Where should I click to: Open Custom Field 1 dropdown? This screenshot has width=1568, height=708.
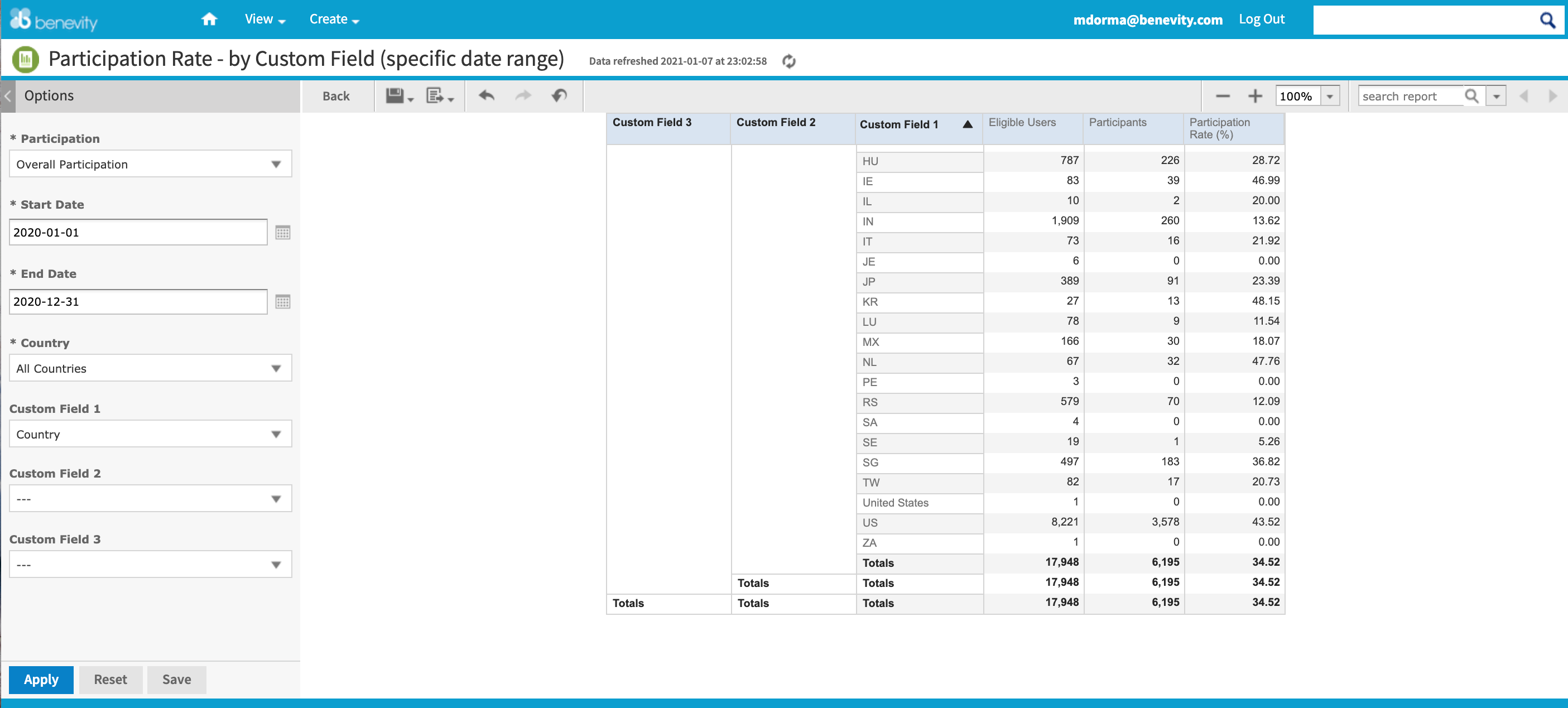point(150,434)
